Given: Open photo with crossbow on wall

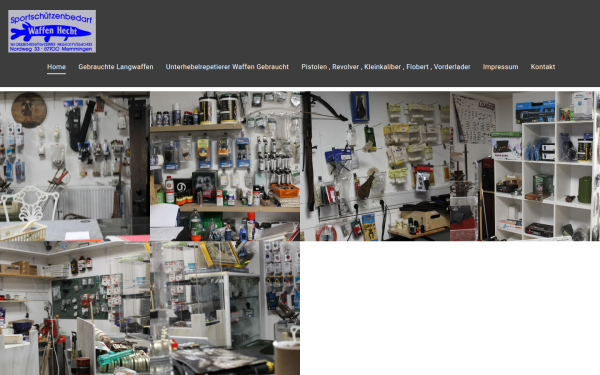Looking at the screenshot, I should tap(375, 166).
